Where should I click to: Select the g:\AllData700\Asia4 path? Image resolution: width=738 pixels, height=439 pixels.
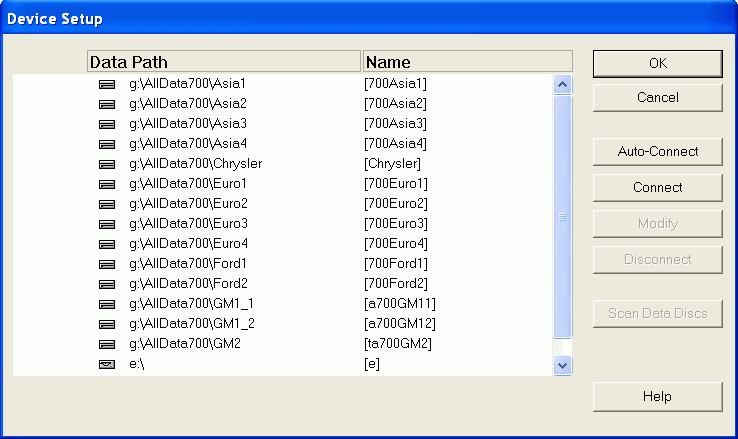pos(188,144)
